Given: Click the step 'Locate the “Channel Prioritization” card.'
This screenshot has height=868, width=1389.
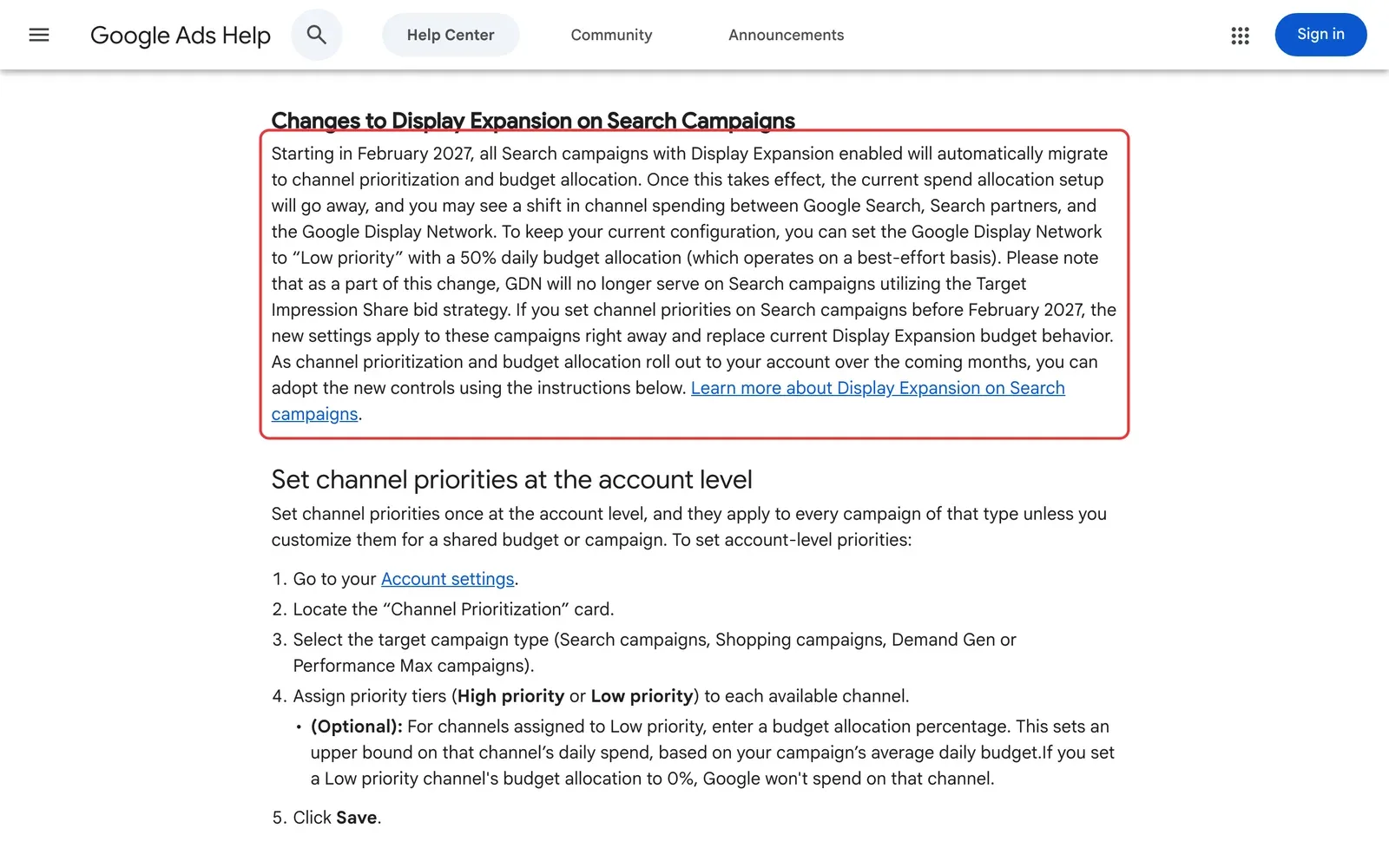Looking at the screenshot, I should pyautogui.click(x=453, y=609).
